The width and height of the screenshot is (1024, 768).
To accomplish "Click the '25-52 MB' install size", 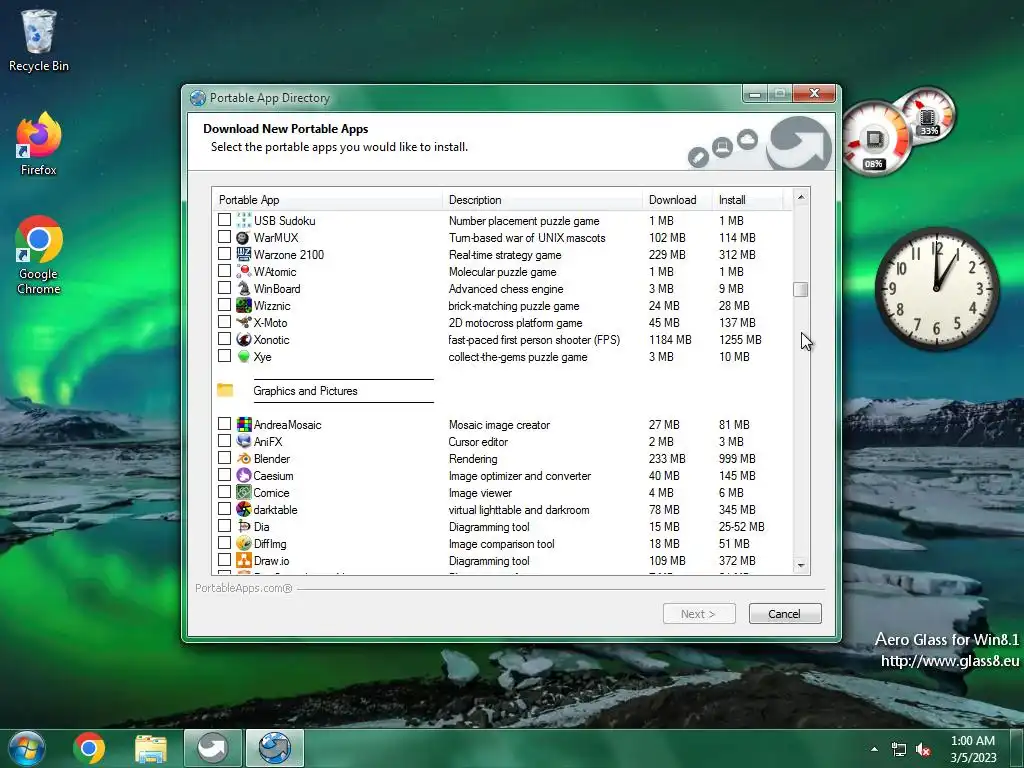I will (x=741, y=526).
